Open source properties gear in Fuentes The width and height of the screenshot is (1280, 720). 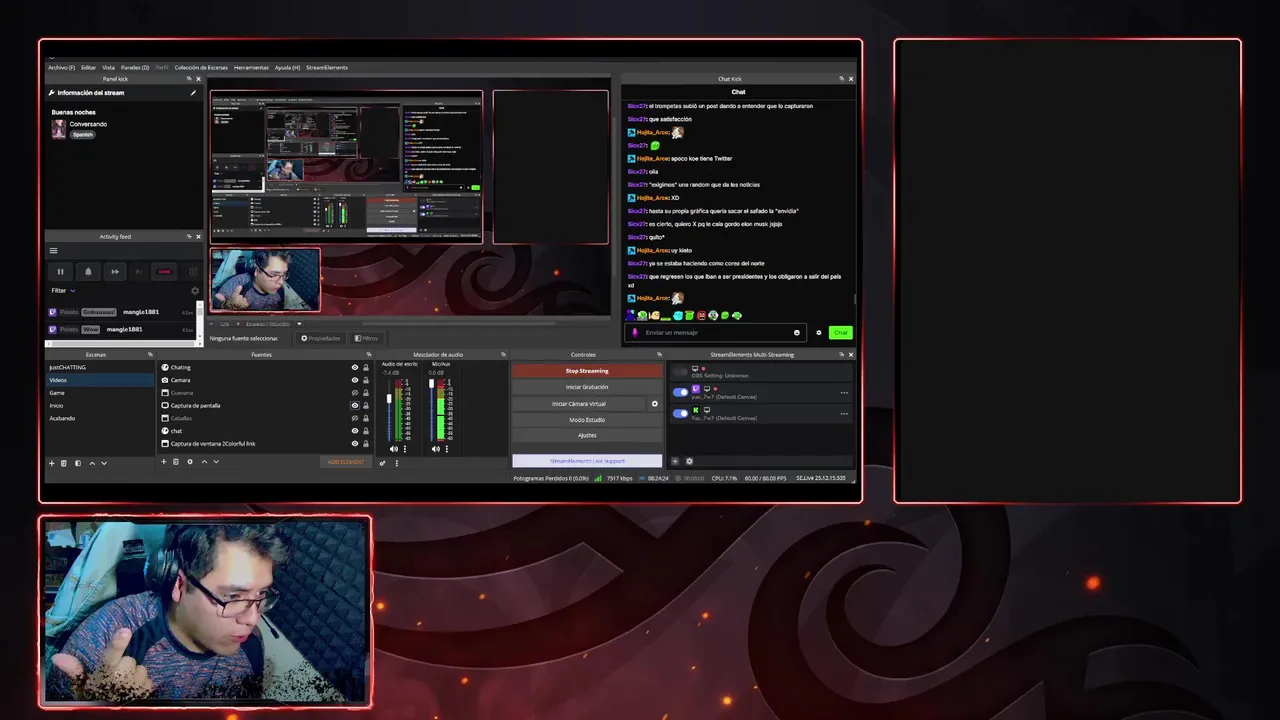(190, 462)
